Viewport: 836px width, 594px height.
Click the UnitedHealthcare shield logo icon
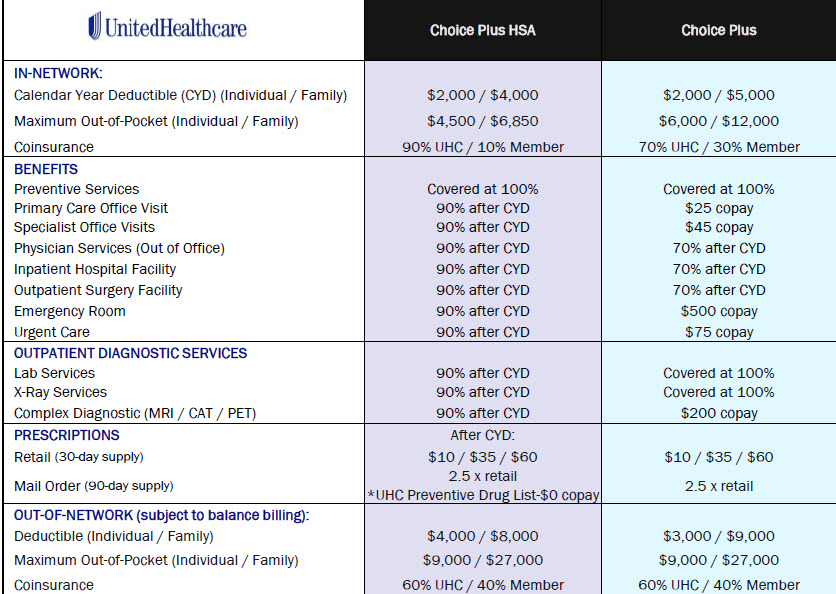[94, 26]
